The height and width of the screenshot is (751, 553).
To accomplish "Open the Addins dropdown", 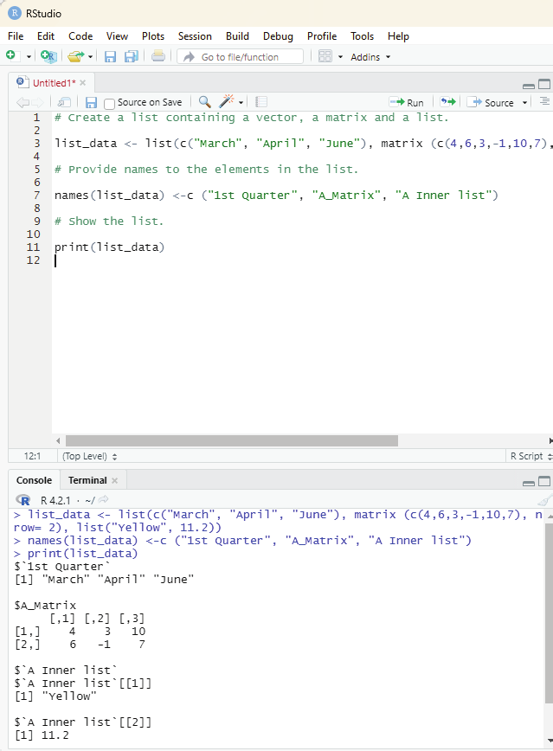I will point(370,57).
